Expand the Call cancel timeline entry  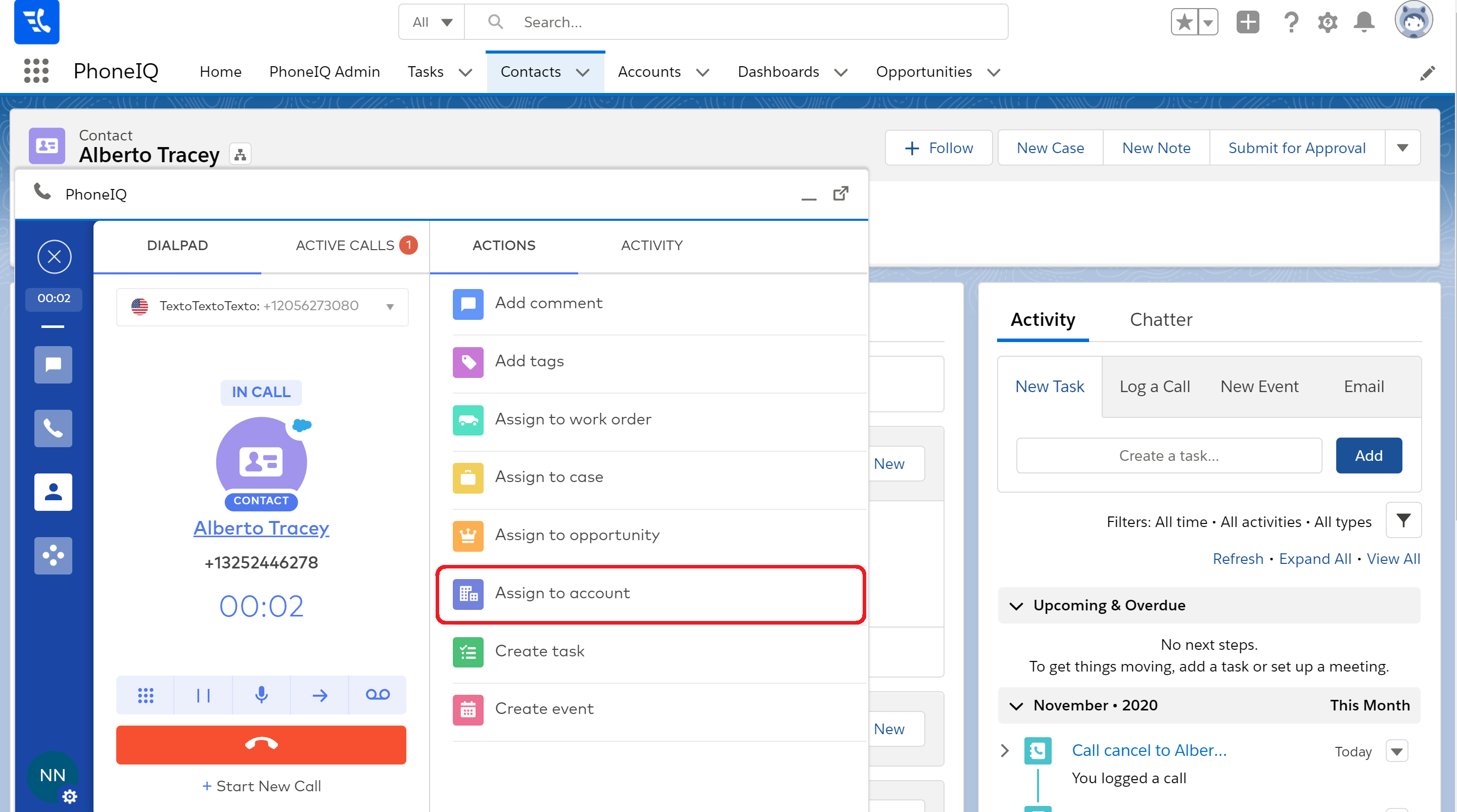[x=1005, y=750]
